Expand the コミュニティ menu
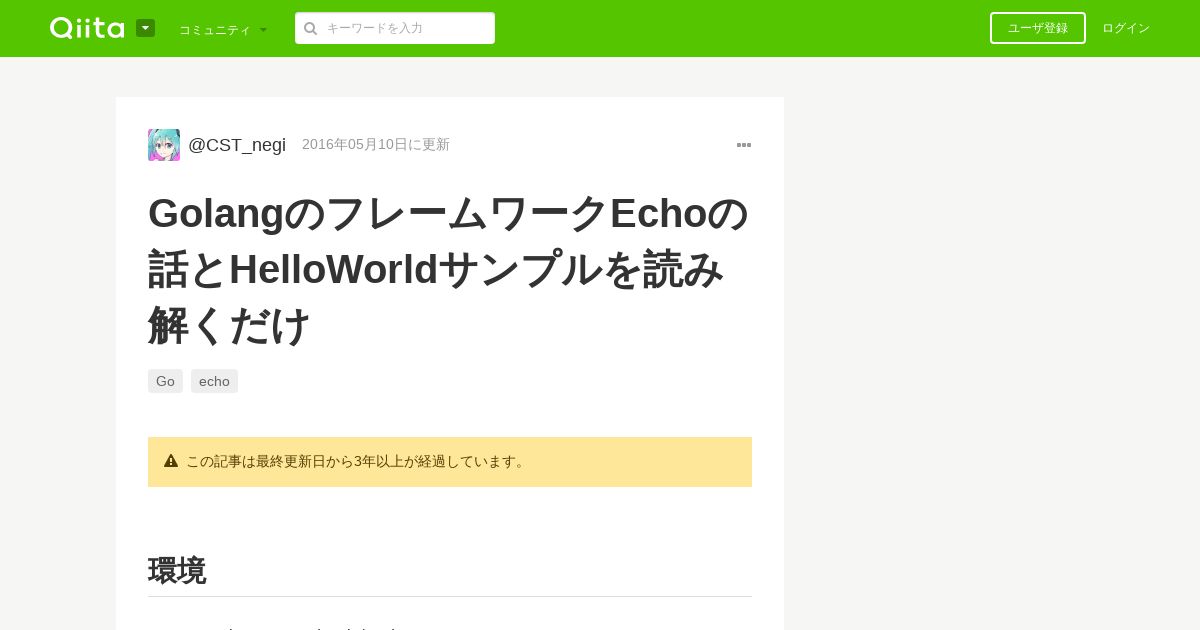The width and height of the screenshot is (1200, 630). pos(223,29)
